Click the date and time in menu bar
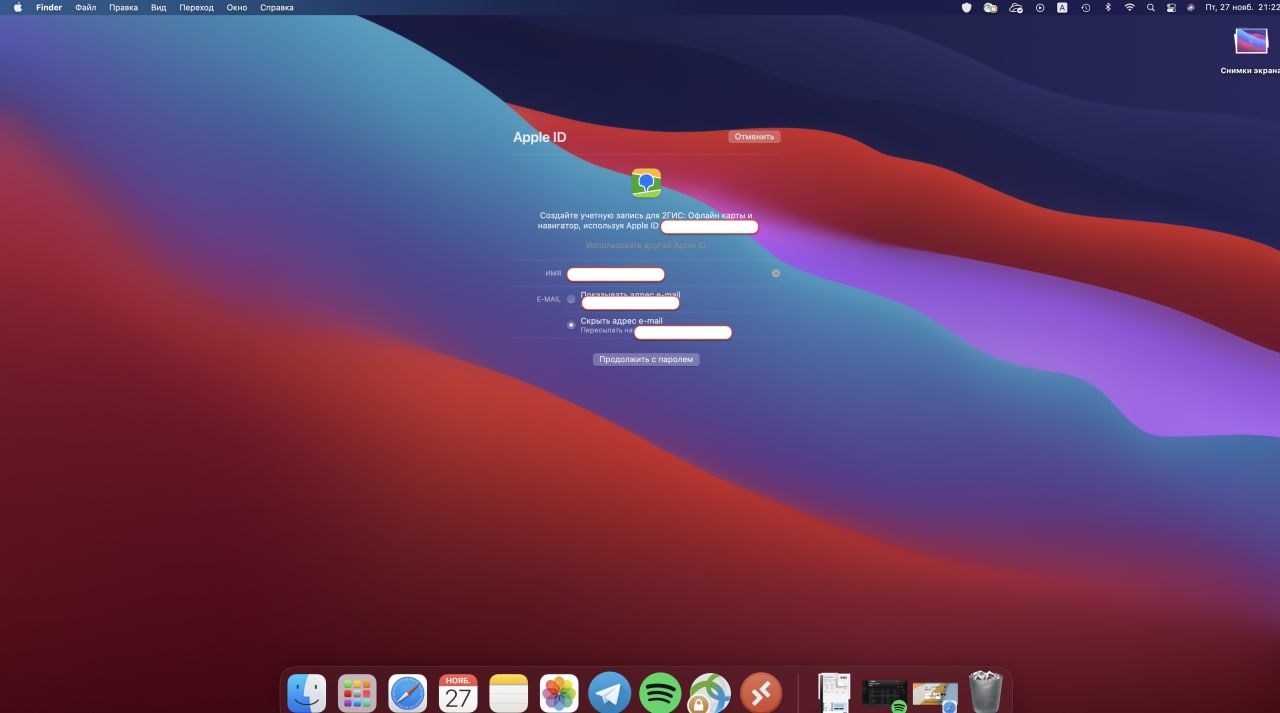This screenshot has width=1280, height=713. point(1241,7)
